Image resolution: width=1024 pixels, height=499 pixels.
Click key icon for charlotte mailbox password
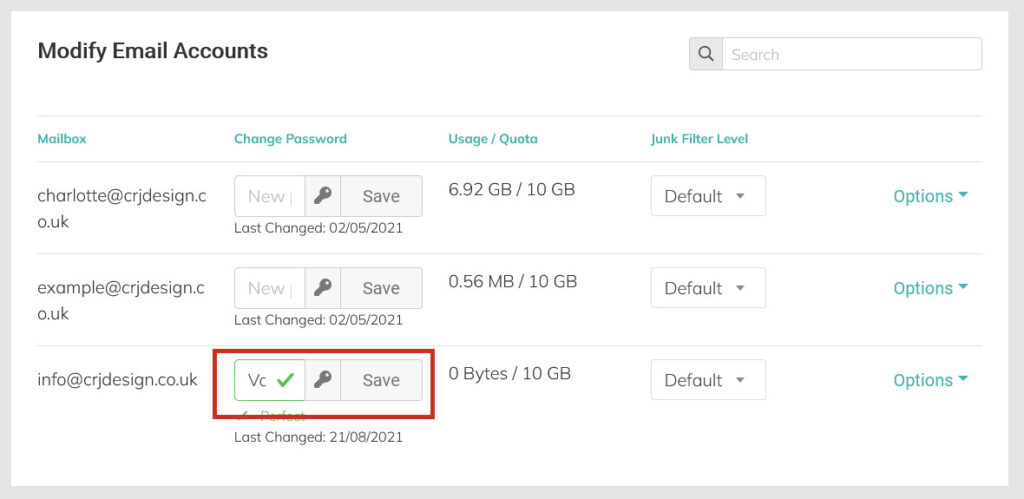pyautogui.click(x=323, y=196)
